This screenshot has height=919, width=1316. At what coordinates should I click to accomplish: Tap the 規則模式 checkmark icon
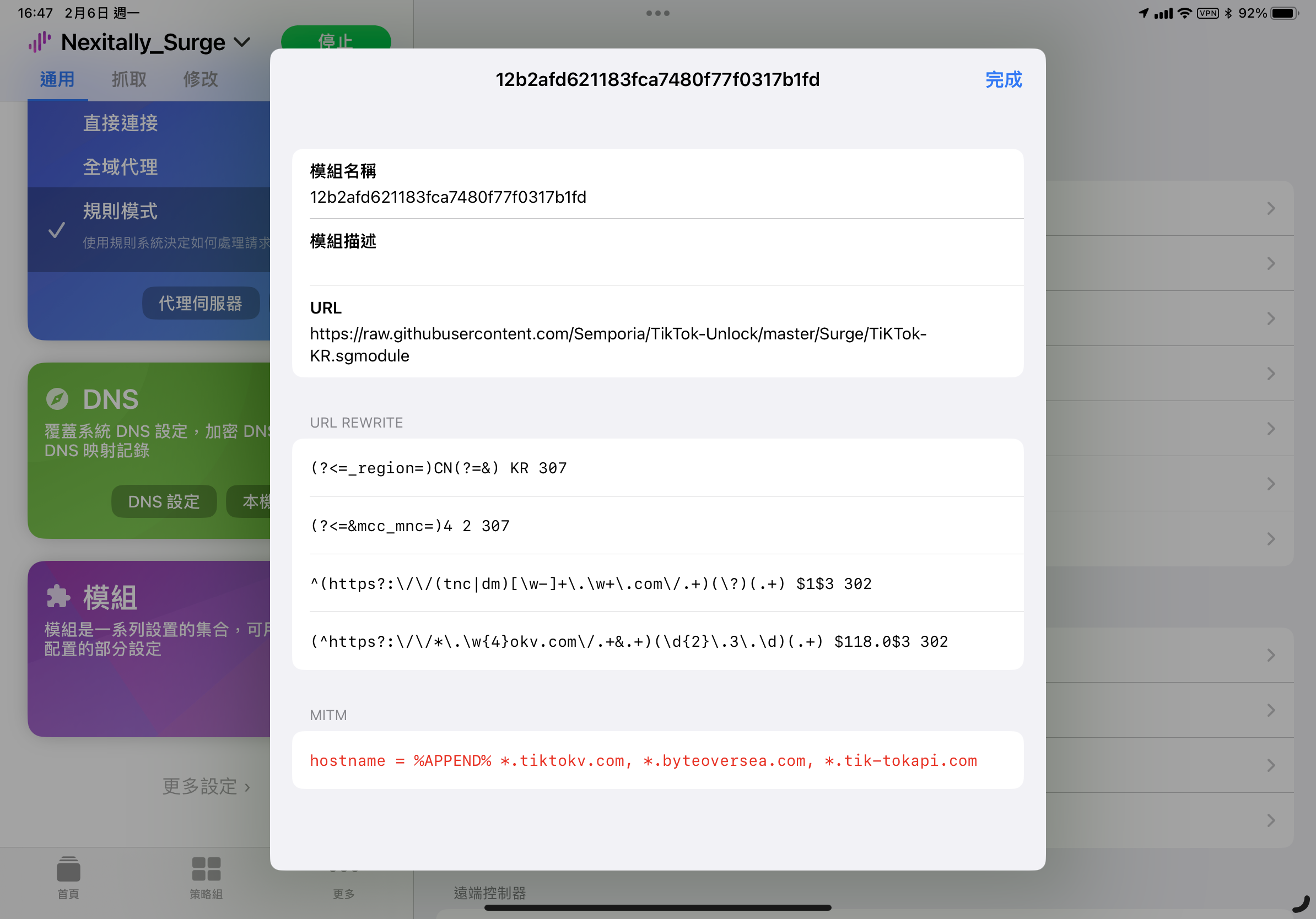[x=56, y=230]
